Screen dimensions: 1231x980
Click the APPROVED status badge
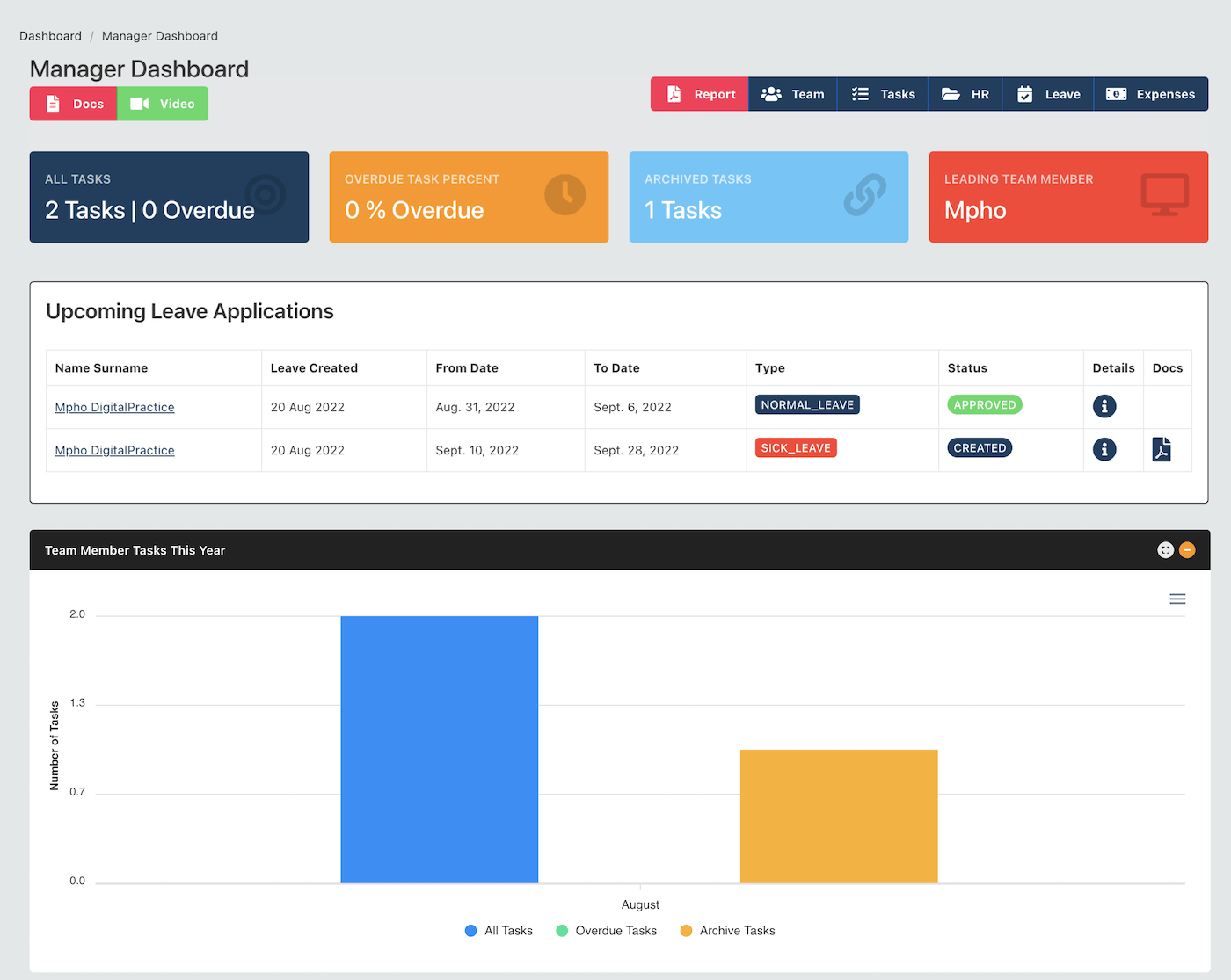(985, 404)
